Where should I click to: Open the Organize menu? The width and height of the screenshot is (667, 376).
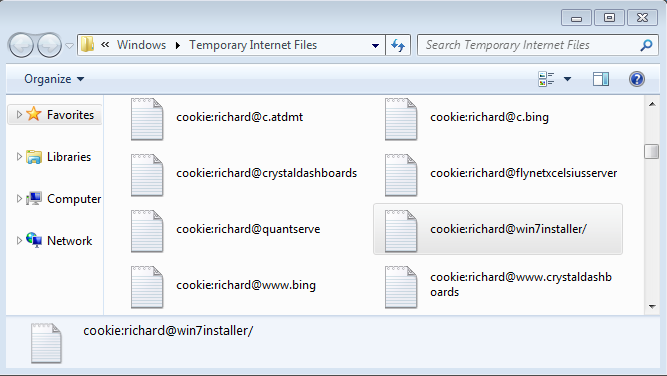pos(54,79)
